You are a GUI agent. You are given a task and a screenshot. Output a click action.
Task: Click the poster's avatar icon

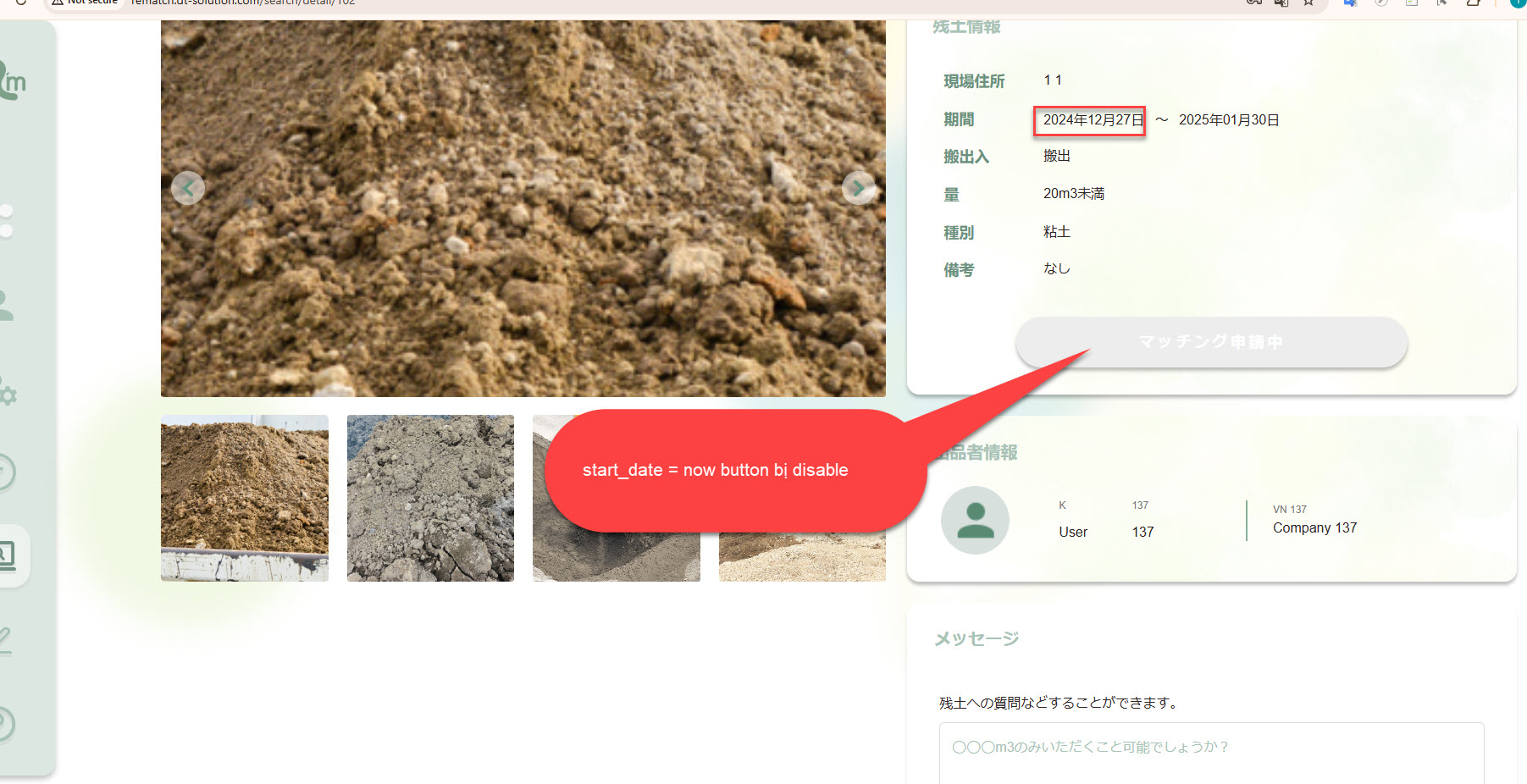pyautogui.click(x=975, y=520)
